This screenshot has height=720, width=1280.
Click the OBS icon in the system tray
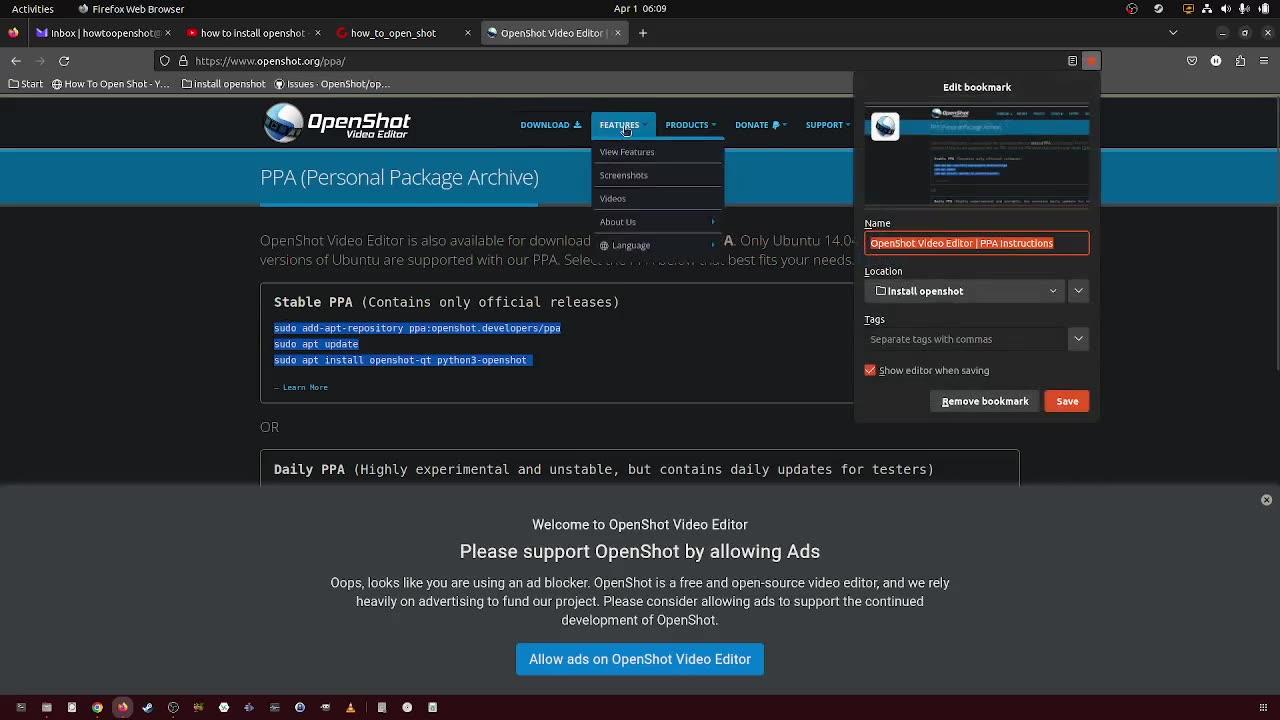click(x=1158, y=9)
